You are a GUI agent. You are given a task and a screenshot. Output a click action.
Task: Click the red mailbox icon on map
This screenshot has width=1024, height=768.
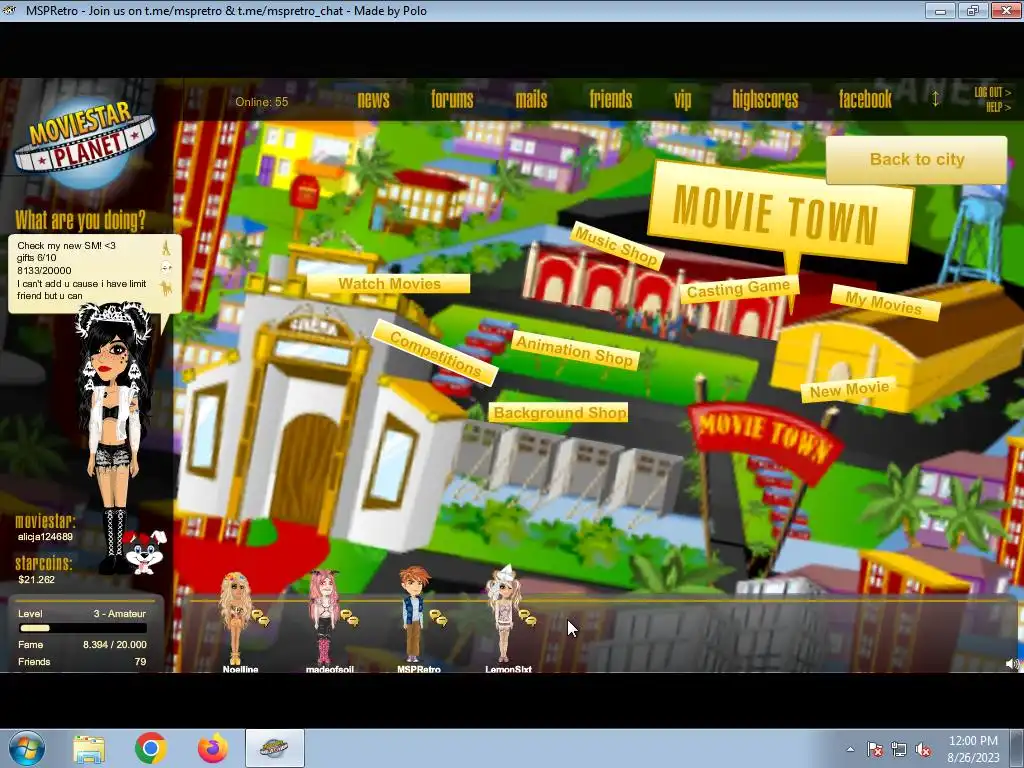point(304,191)
